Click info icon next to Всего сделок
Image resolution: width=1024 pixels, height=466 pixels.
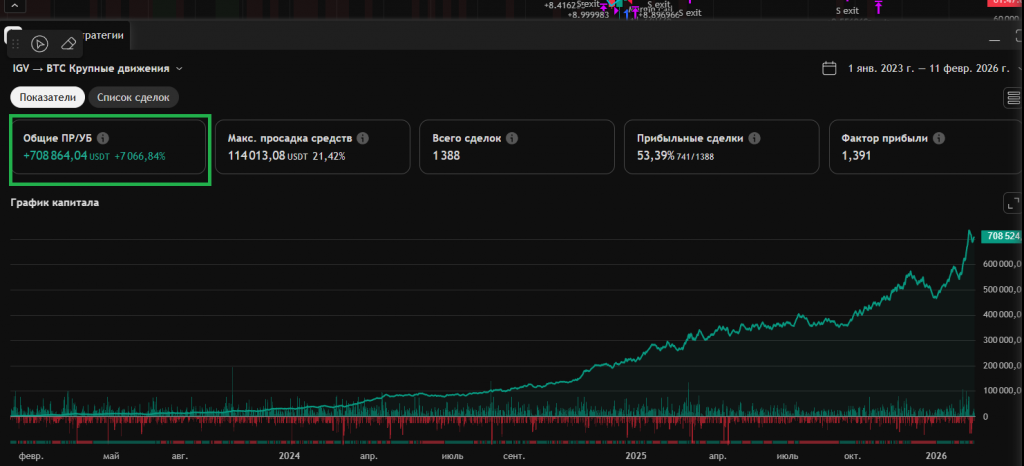509,139
